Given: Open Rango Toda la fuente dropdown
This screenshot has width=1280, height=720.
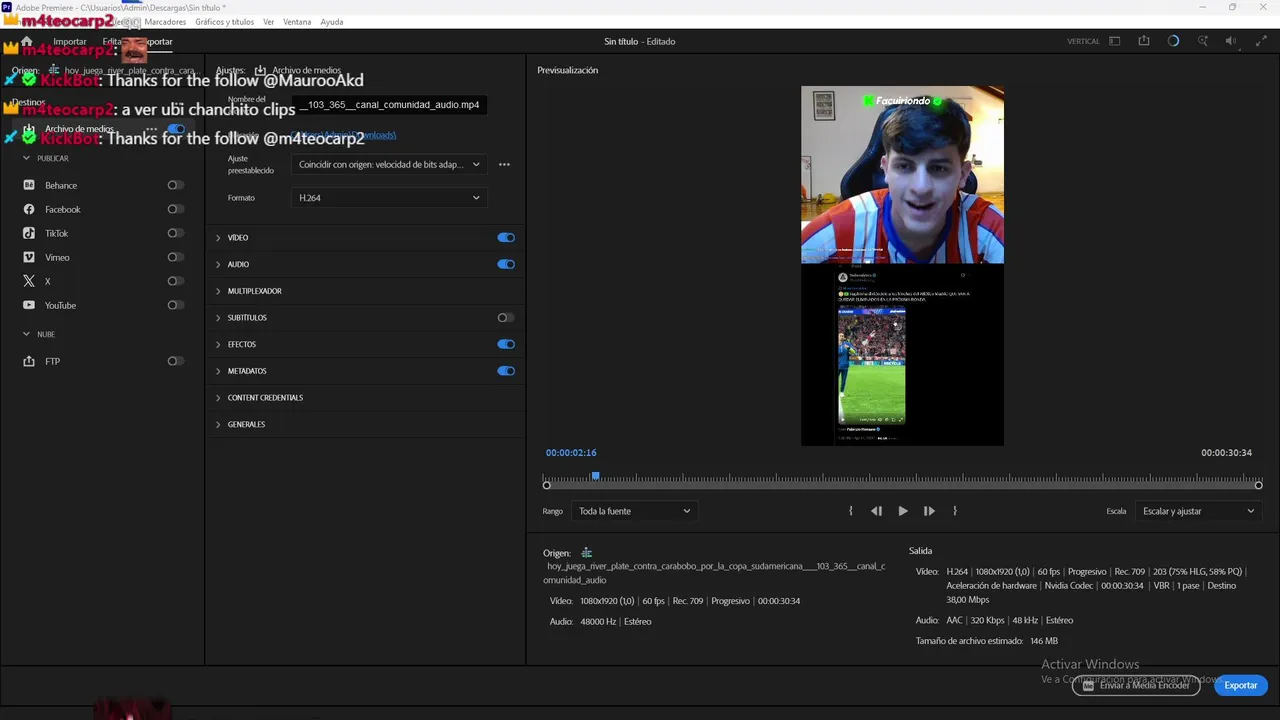Looking at the screenshot, I should 633,511.
